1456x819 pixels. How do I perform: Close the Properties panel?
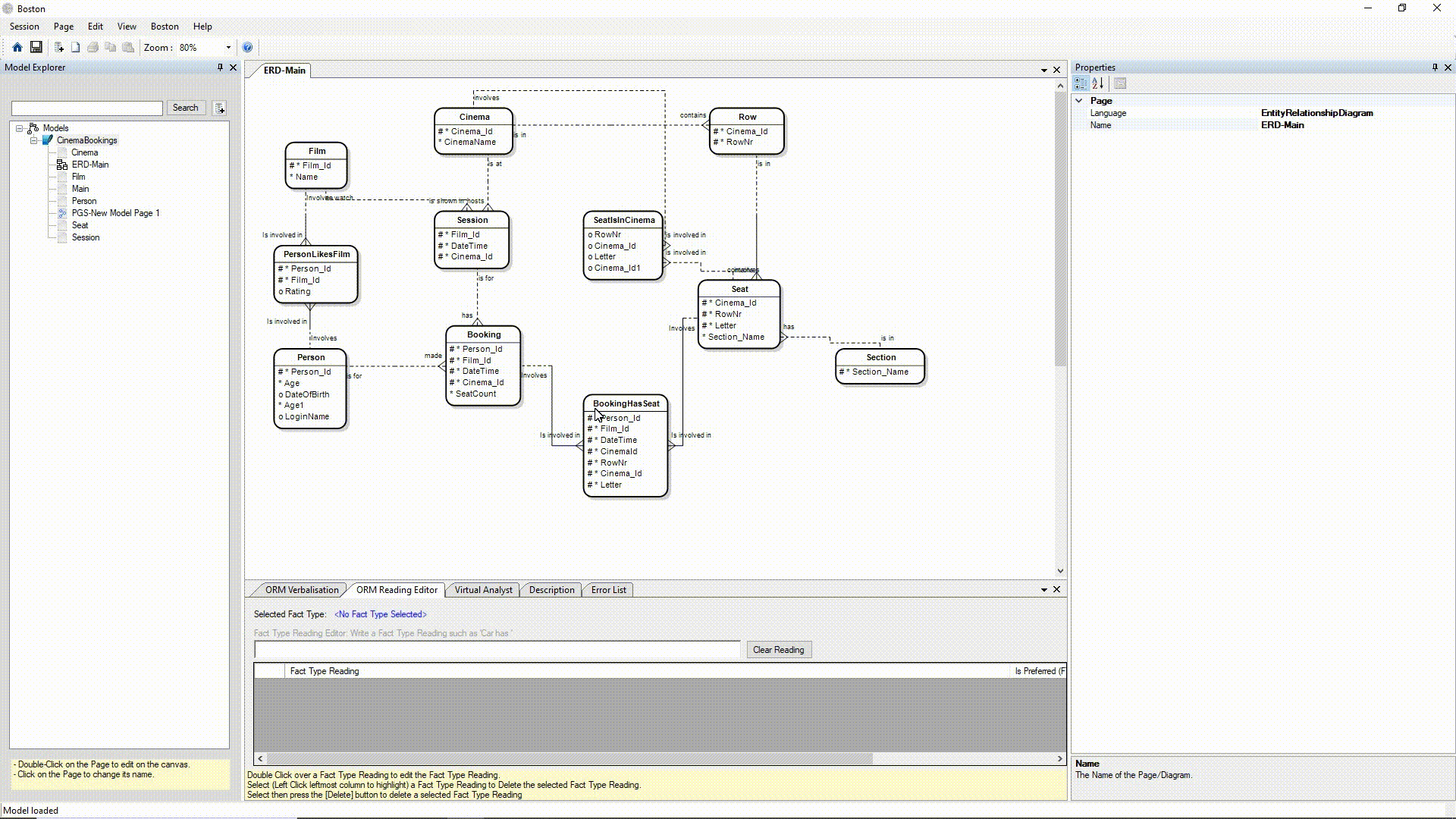pos(1448,67)
